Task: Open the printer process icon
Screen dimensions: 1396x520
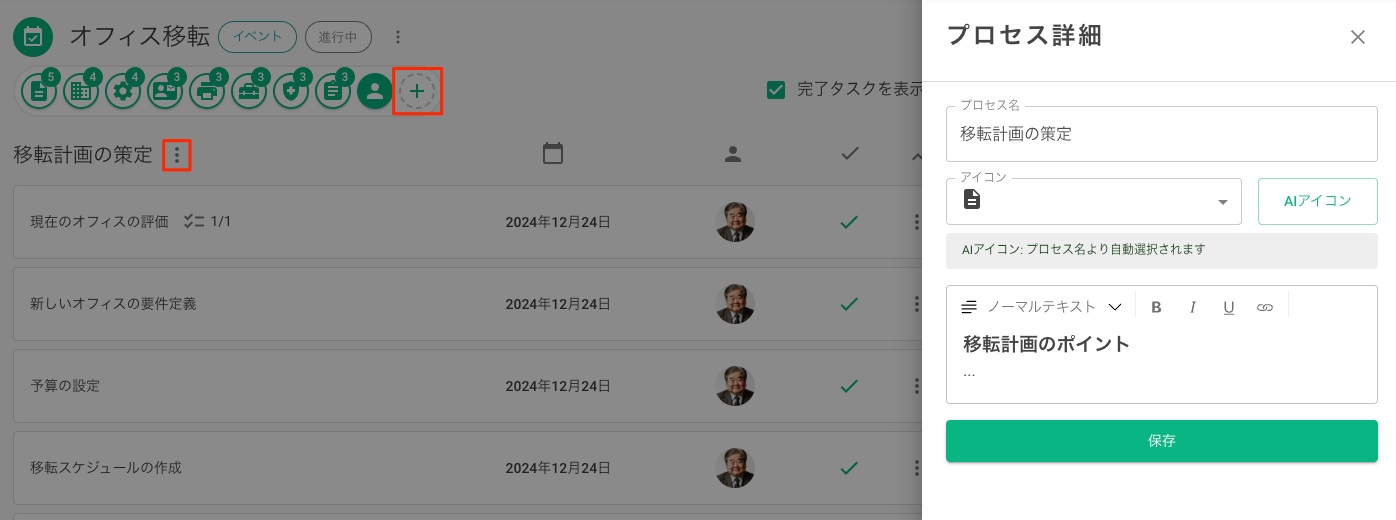Action: tap(207, 92)
